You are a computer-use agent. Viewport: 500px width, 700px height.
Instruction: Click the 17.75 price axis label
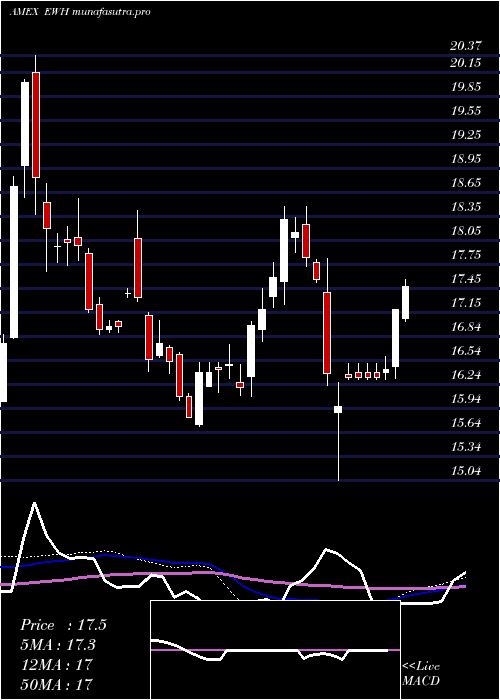coord(466,255)
